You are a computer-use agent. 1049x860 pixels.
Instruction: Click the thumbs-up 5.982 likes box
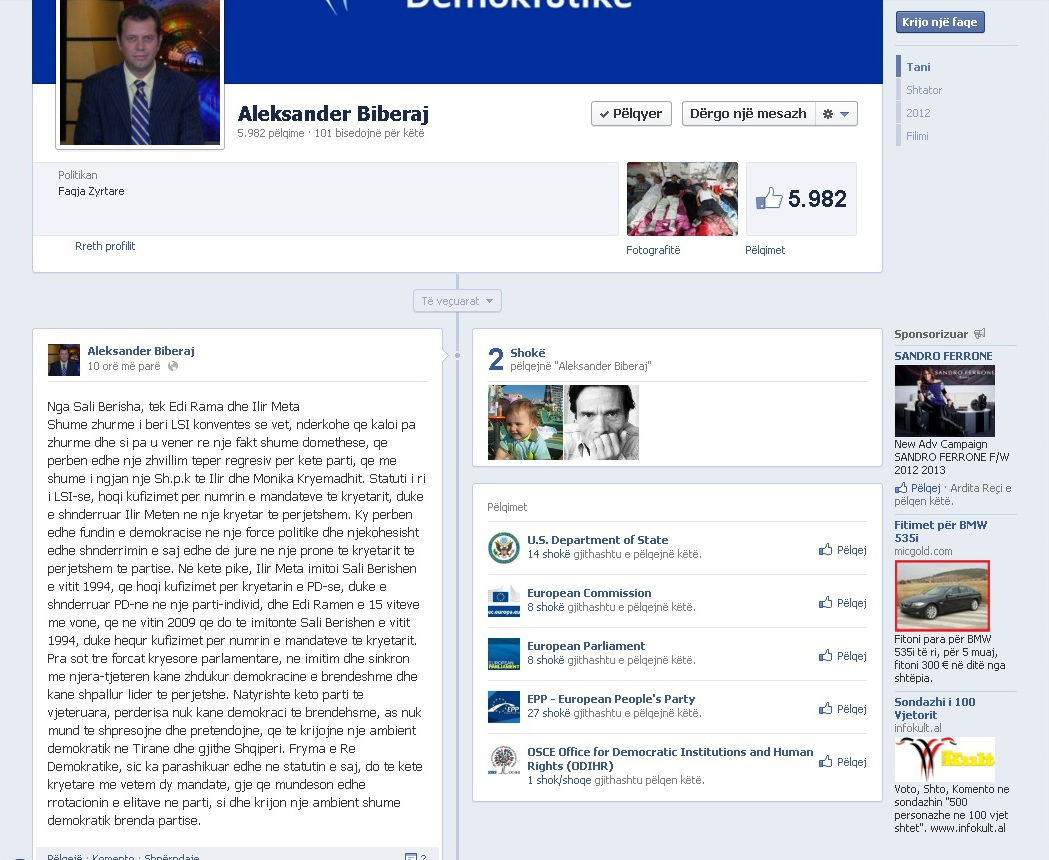coord(801,199)
